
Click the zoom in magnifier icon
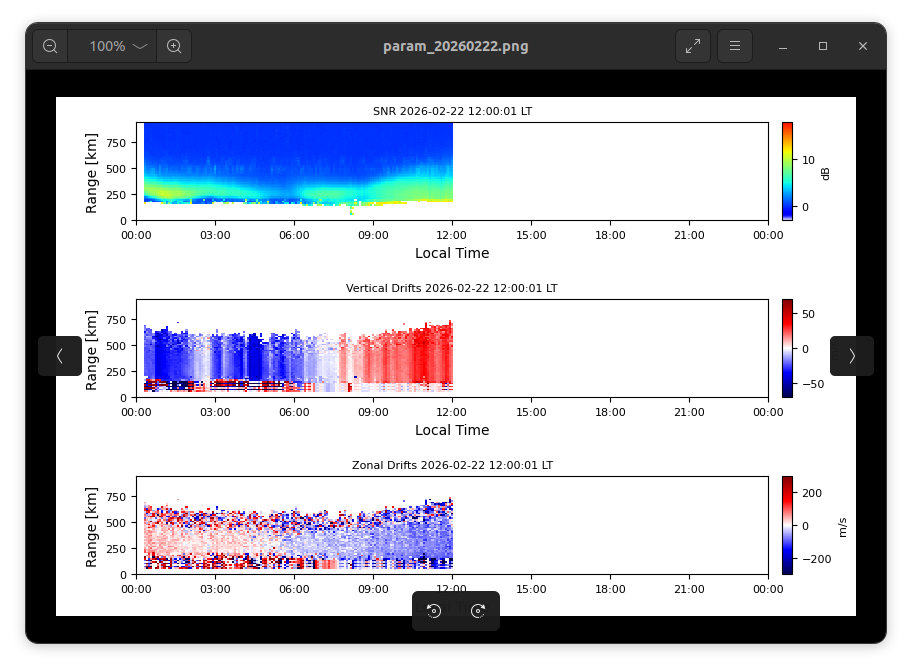point(174,46)
